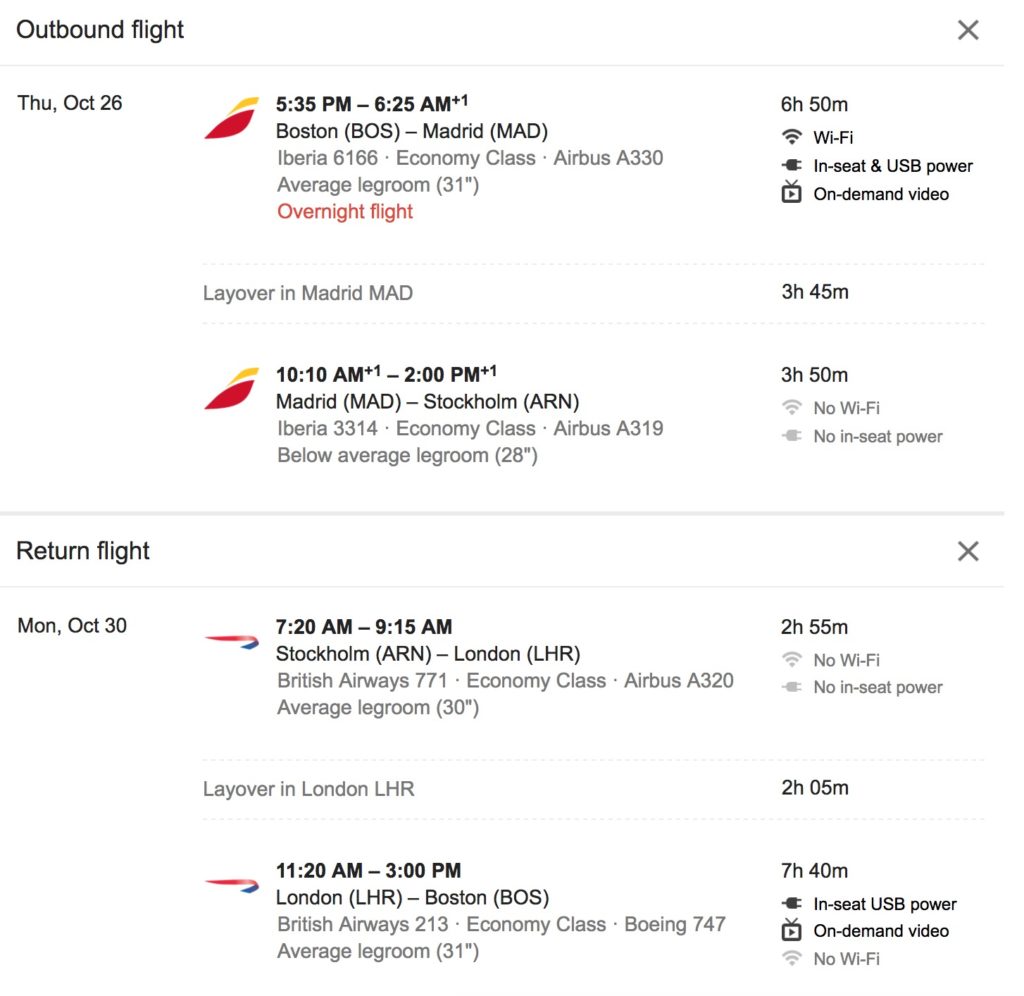The width and height of the screenshot is (1024, 996).
Task: Click Iberia logo on Madrid–Stockholm flight
Action: [232, 389]
